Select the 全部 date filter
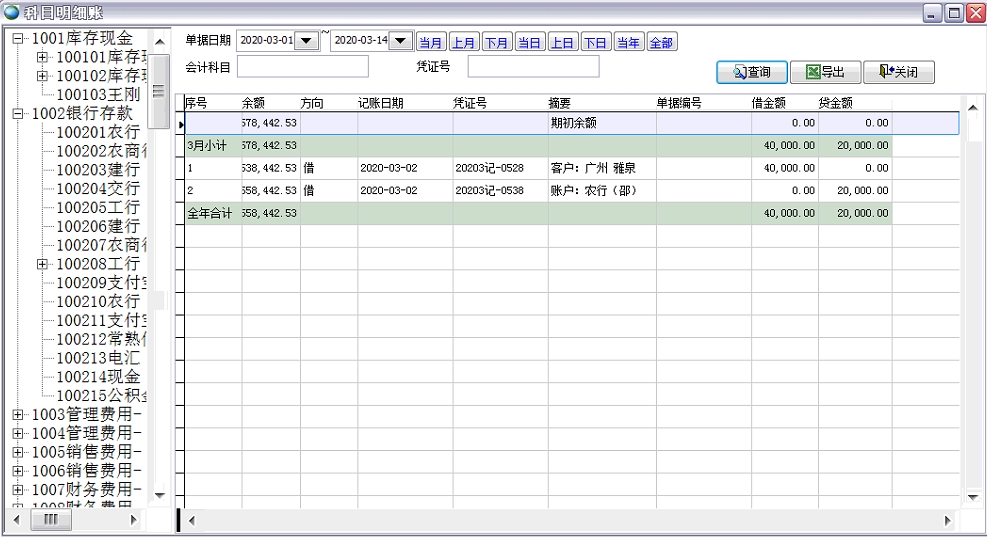 pyautogui.click(x=661, y=42)
